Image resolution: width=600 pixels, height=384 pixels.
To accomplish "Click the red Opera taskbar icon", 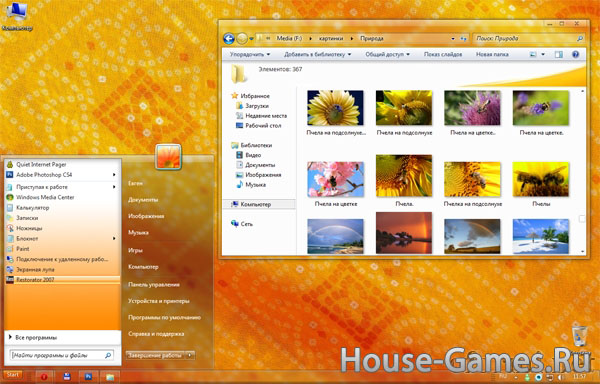I will (x=44, y=377).
